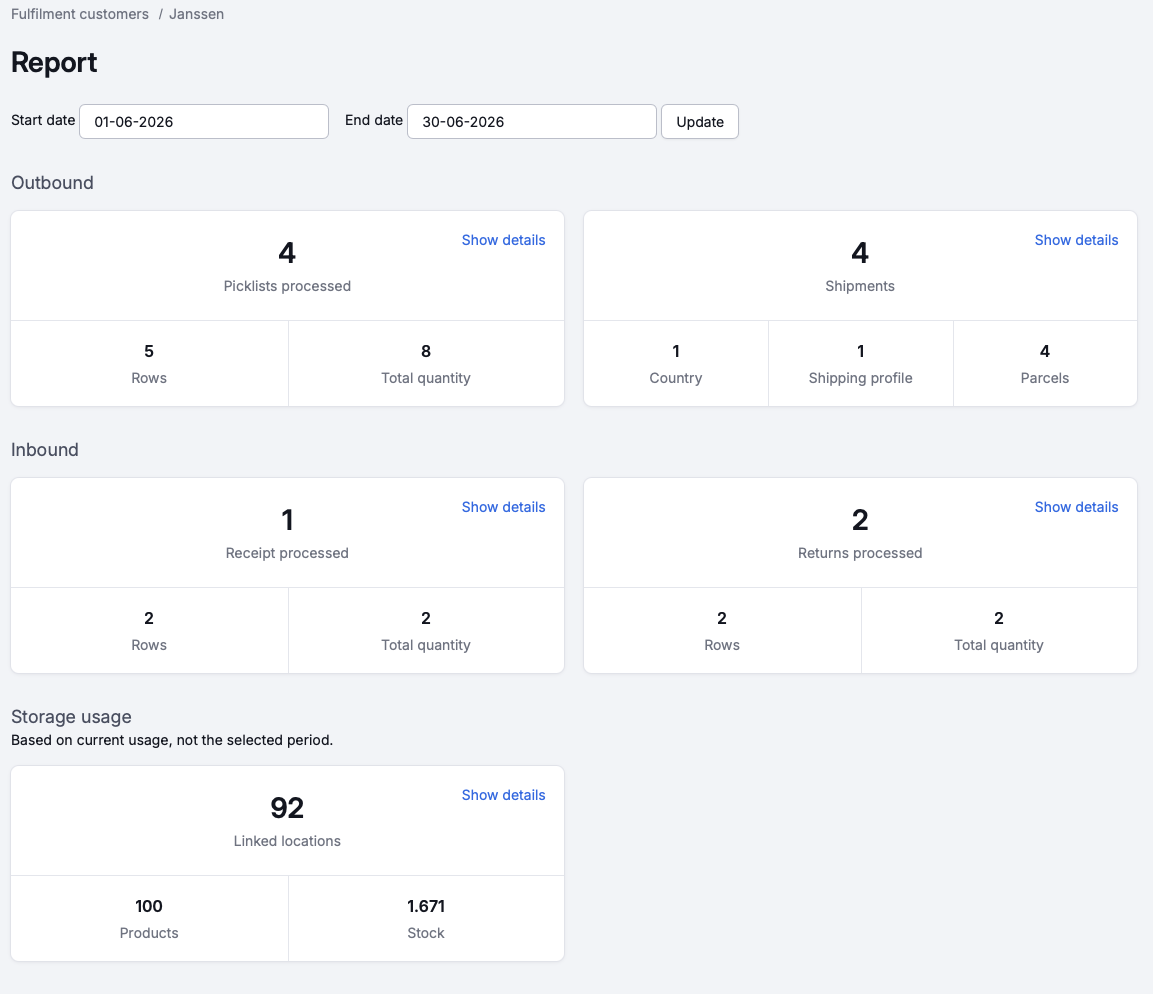Focus the End date input field
The height and width of the screenshot is (994, 1153).
(x=532, y=121)
